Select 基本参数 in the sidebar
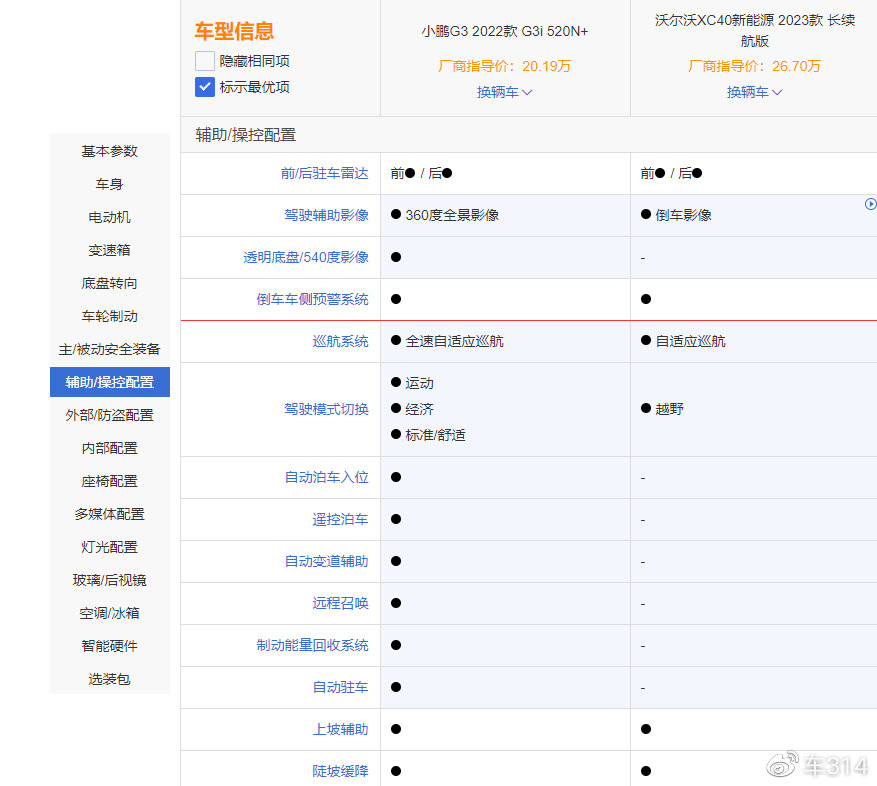 [109, 151]
